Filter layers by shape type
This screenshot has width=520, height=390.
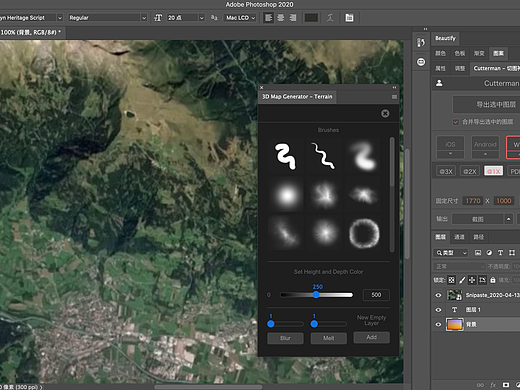[x=512, y=253]
